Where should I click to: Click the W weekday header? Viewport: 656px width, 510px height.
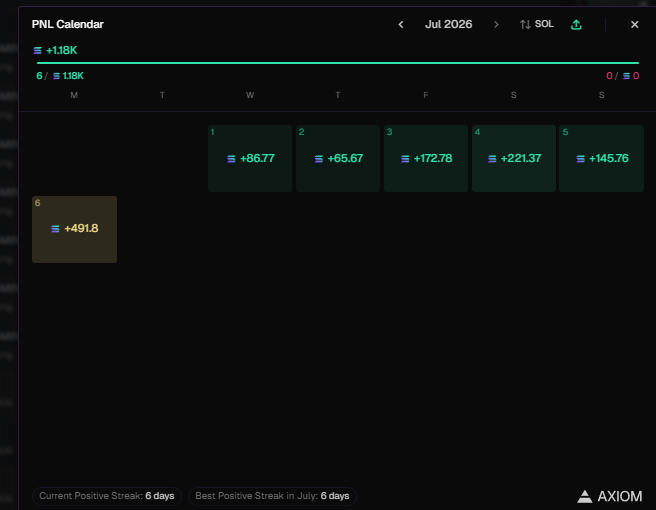pos(250,95)
